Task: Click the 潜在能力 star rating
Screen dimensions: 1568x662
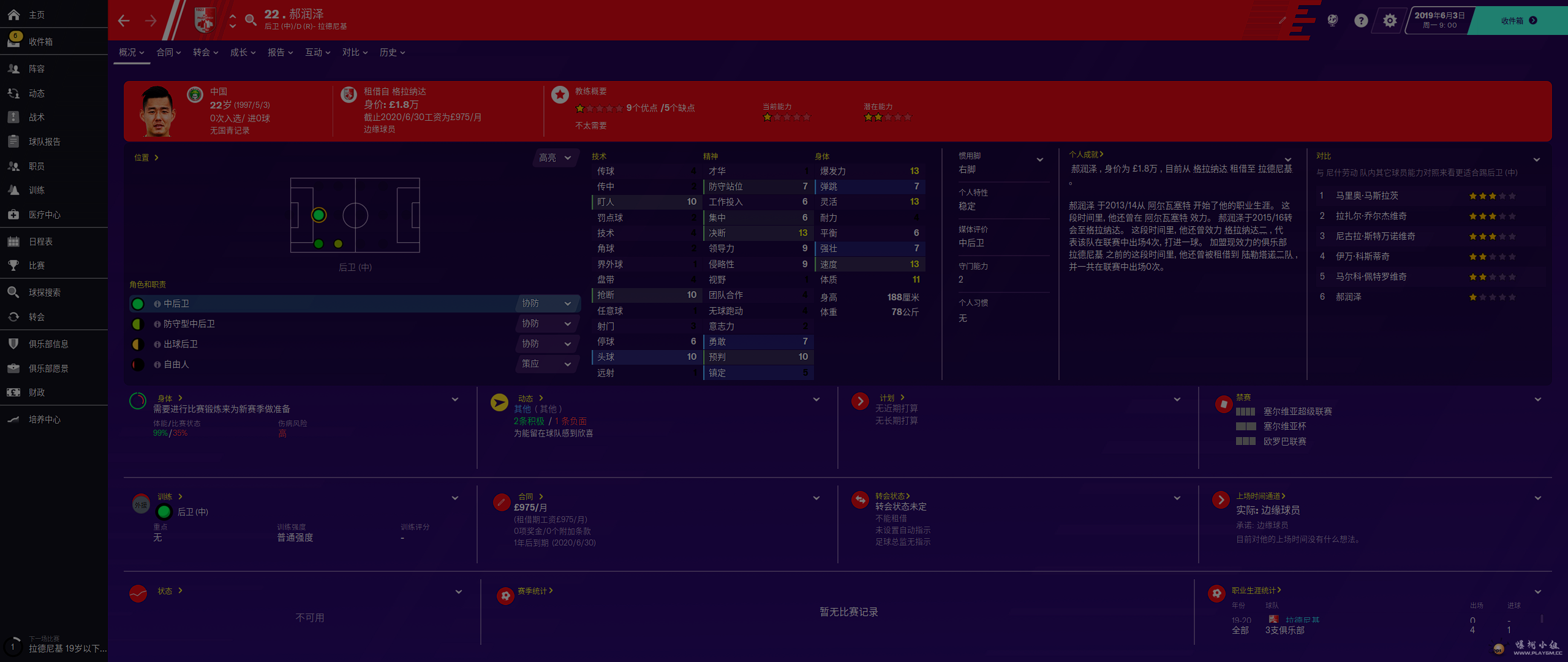Action: (888, 117)
